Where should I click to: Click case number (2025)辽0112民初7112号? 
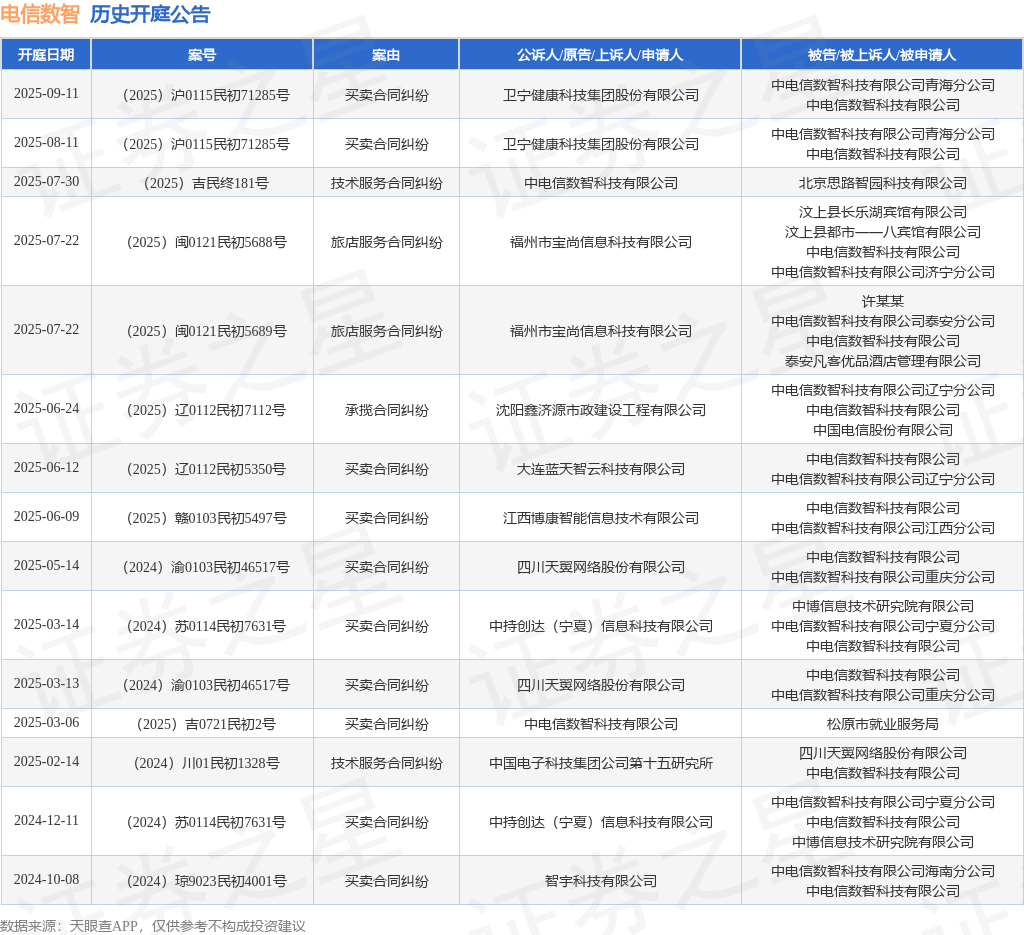tap(206, 410)
